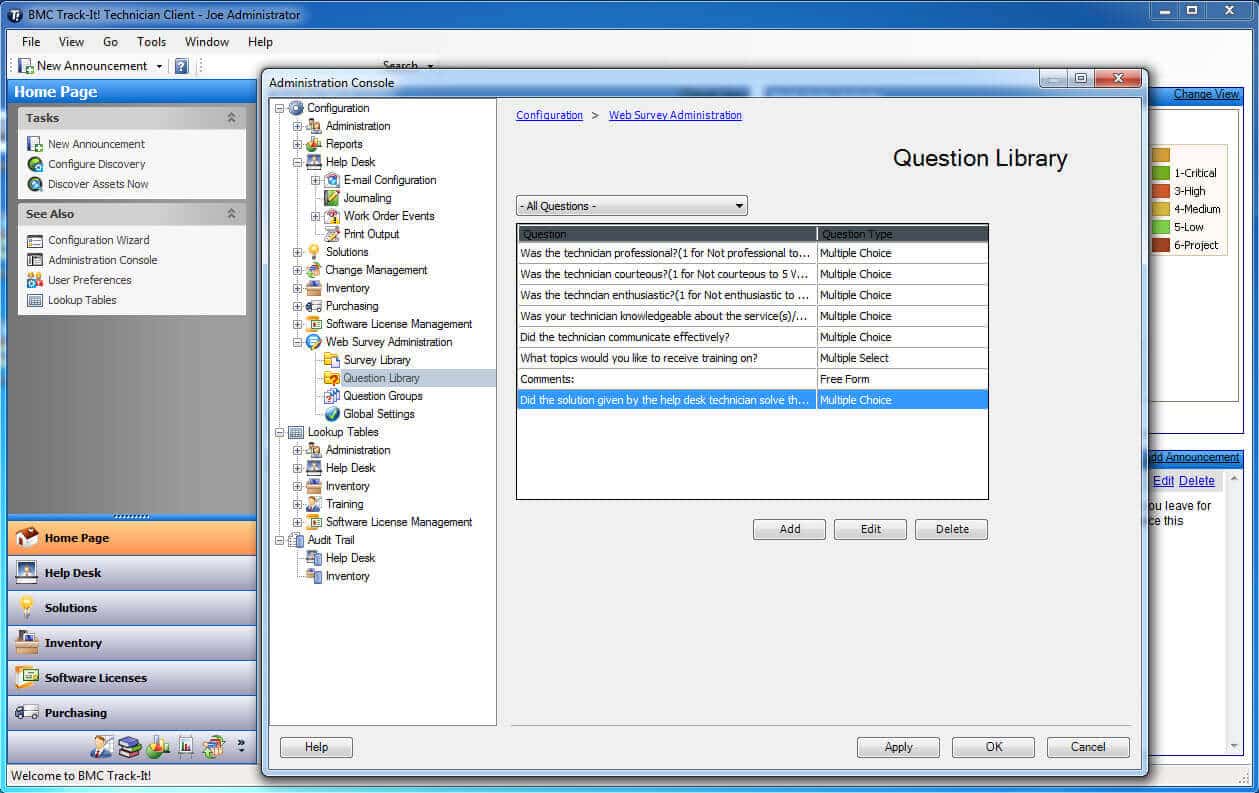Open User Preferences under See Also
The image size is (1259, 793).
pyautogui.click(x=90, y=280)
